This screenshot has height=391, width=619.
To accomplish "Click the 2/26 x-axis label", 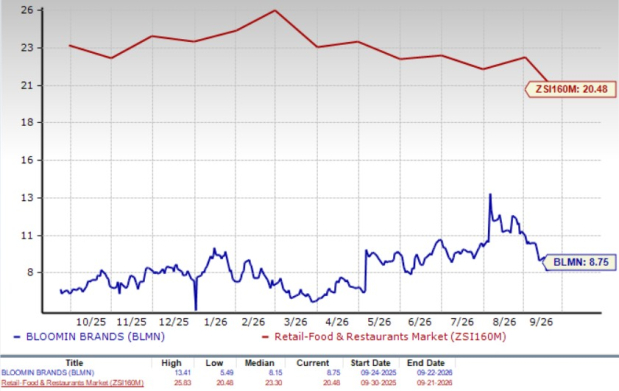I will pos(253,322).
